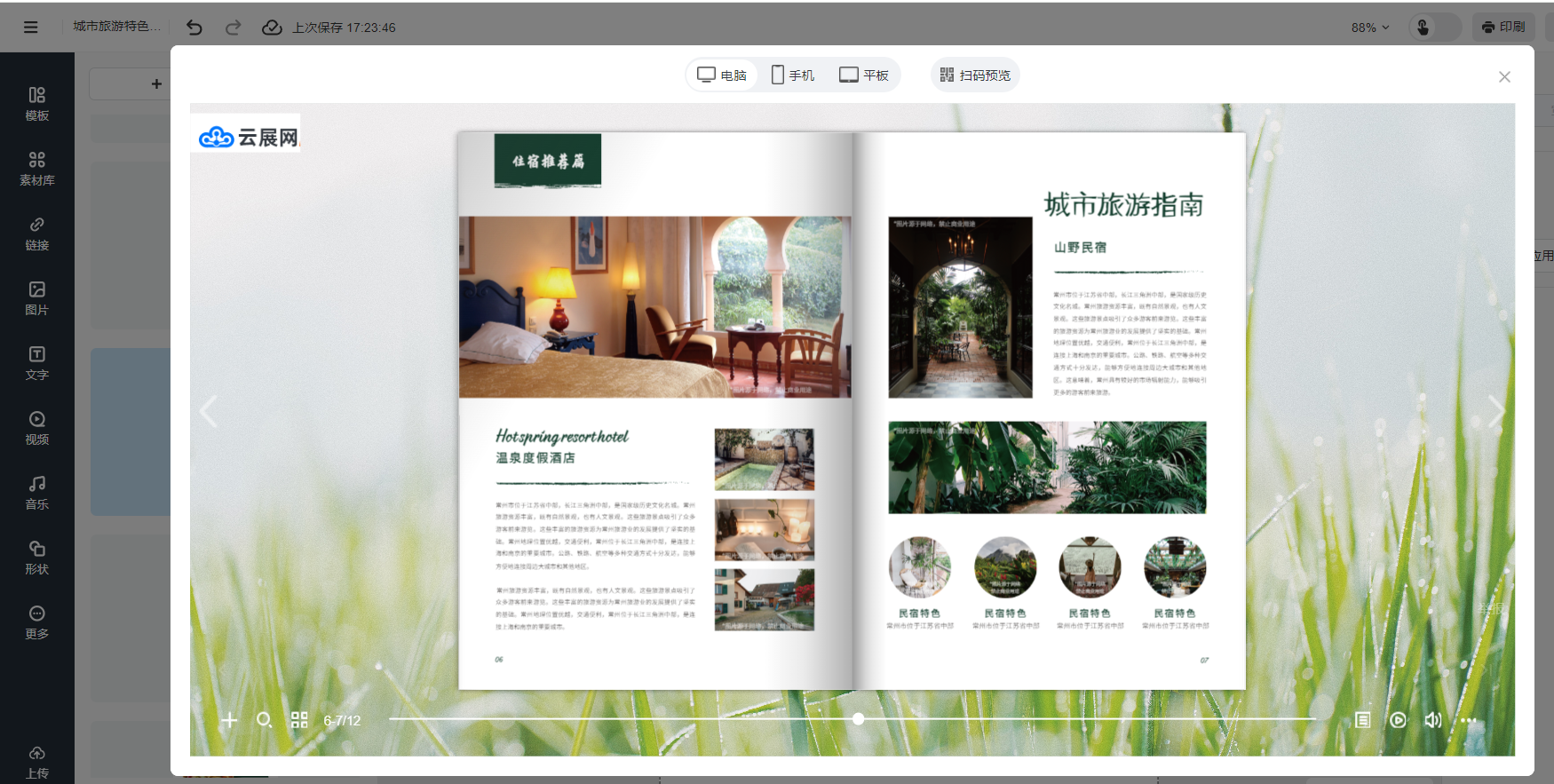Image resolution: width=1554 pixels, height=784 pixels.
Task: Click the magnifier search icon in preview
Action: pyautogui.click(x=264, y=720)
